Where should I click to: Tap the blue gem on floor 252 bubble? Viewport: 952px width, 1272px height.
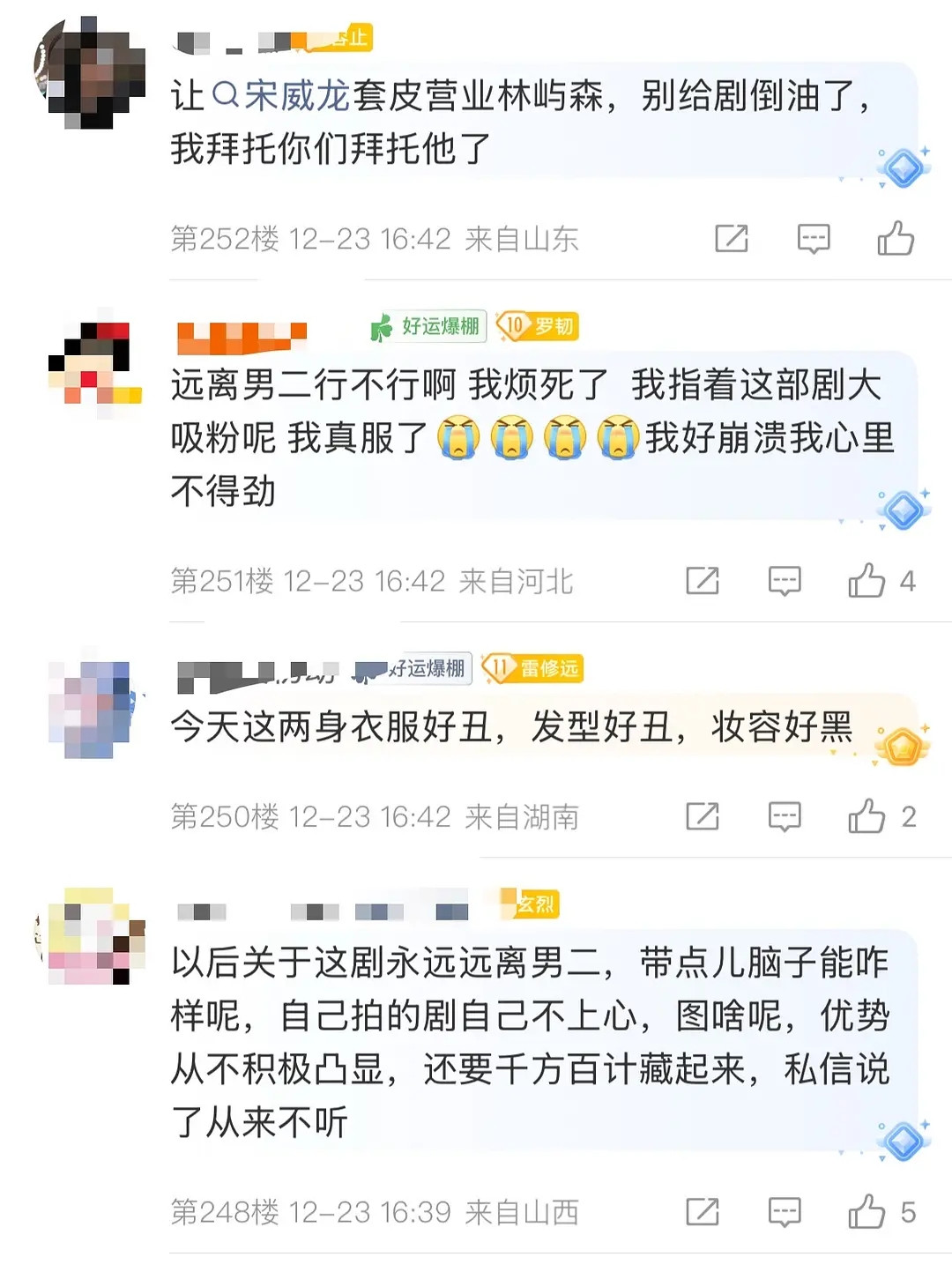pos(904,167)
